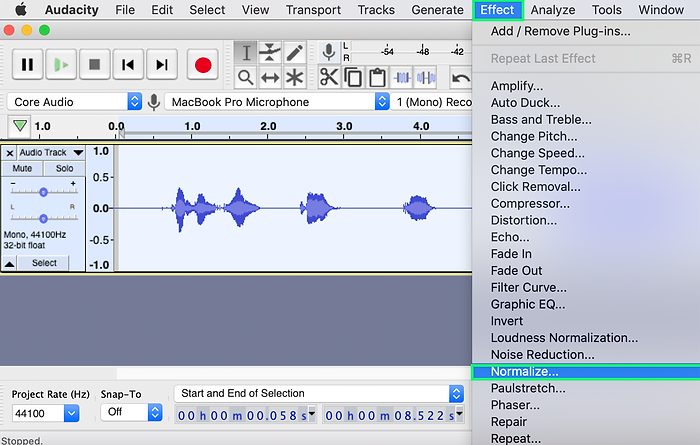The width and height of the screenshot is (700, 445).
Task: Click the selection start time field
Action: click(242, 415)
